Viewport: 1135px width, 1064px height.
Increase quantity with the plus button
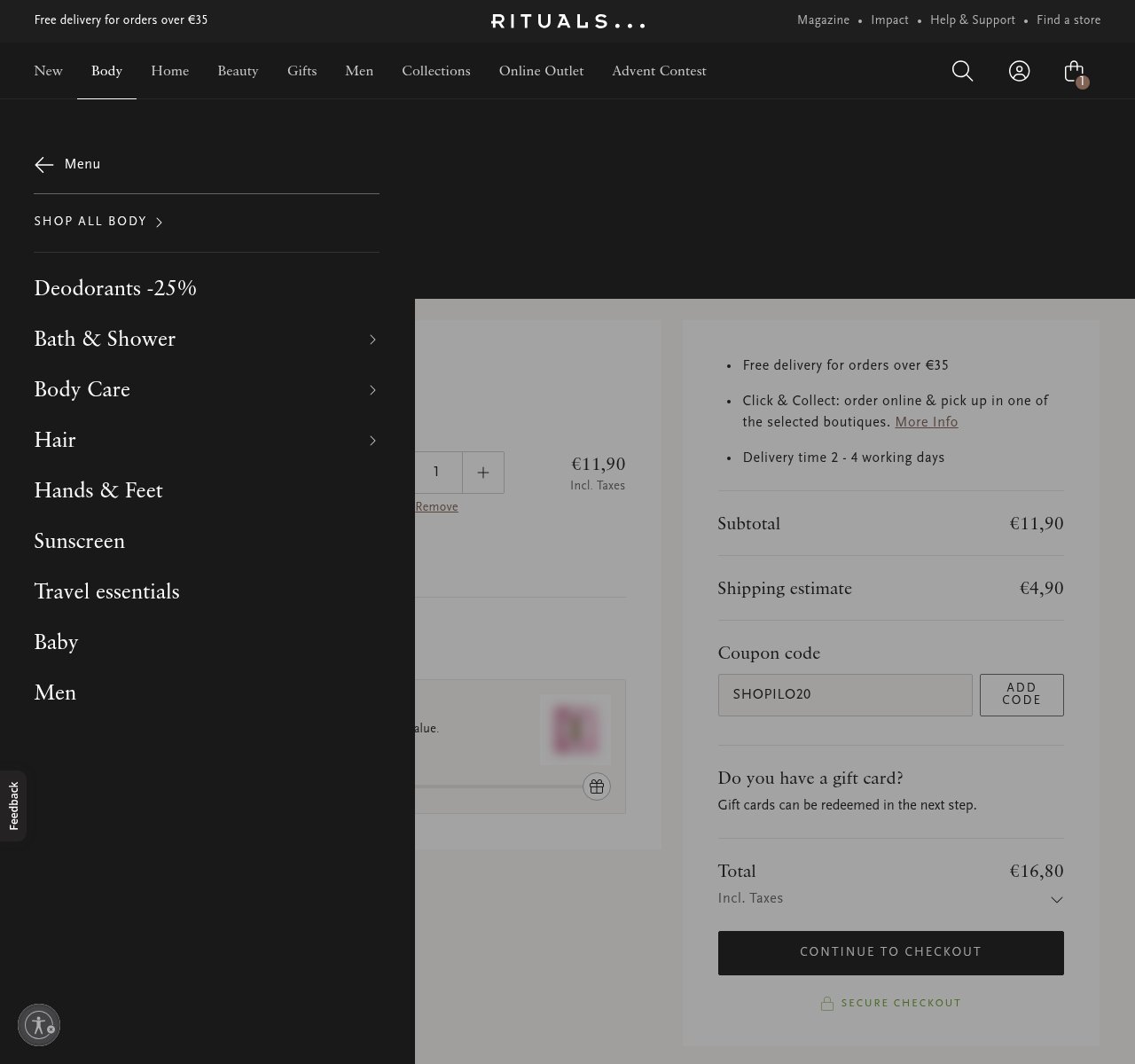click(483, 473)
